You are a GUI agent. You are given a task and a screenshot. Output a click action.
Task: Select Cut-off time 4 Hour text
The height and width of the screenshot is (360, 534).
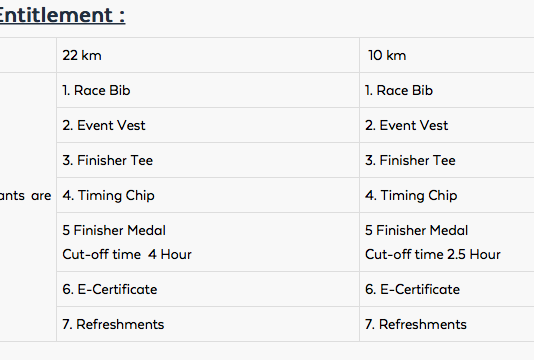click(x=127, y=254)
